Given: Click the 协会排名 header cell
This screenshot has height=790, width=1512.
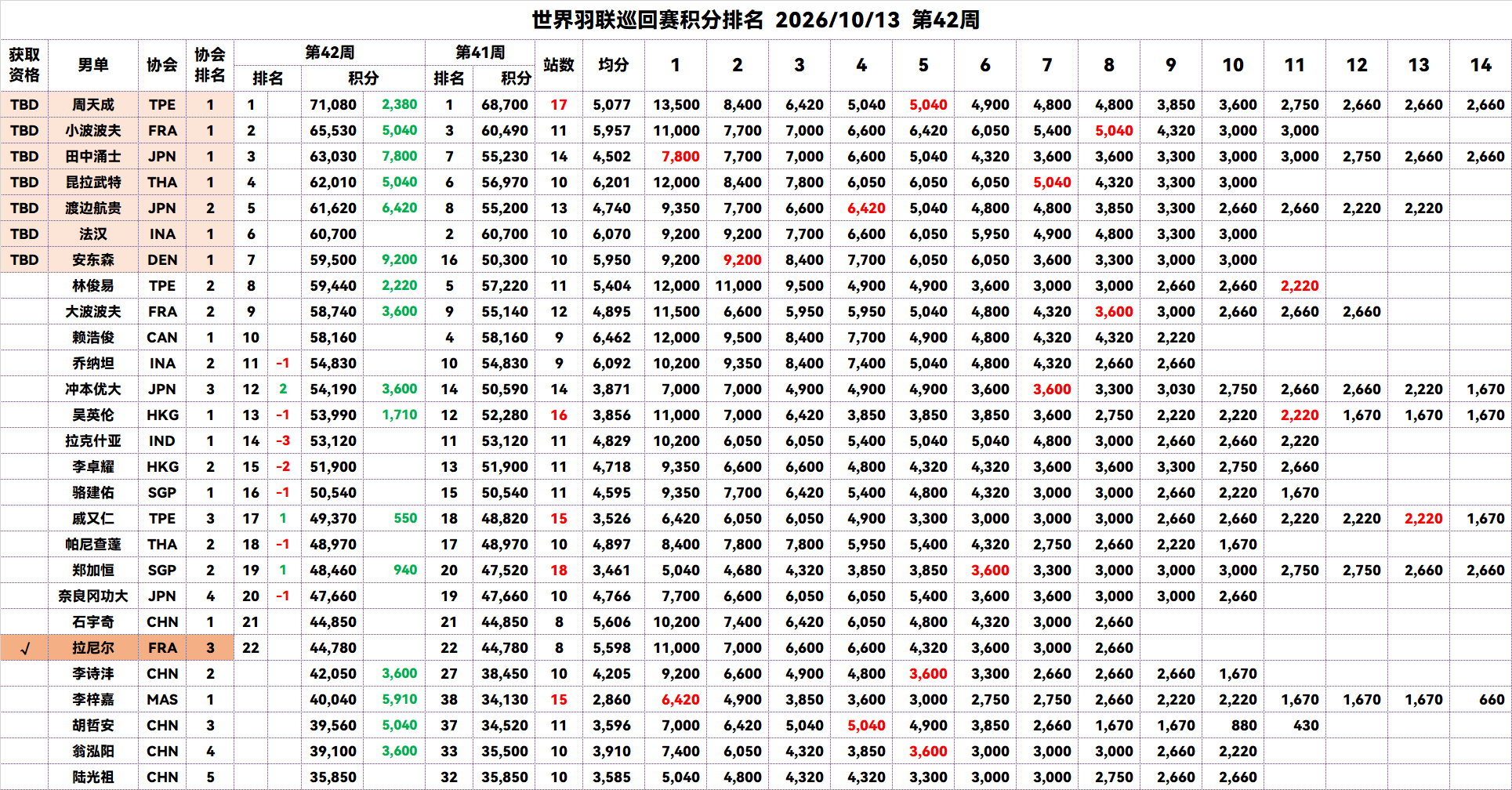Looking at the screenshot, I should tap(210, 65).
